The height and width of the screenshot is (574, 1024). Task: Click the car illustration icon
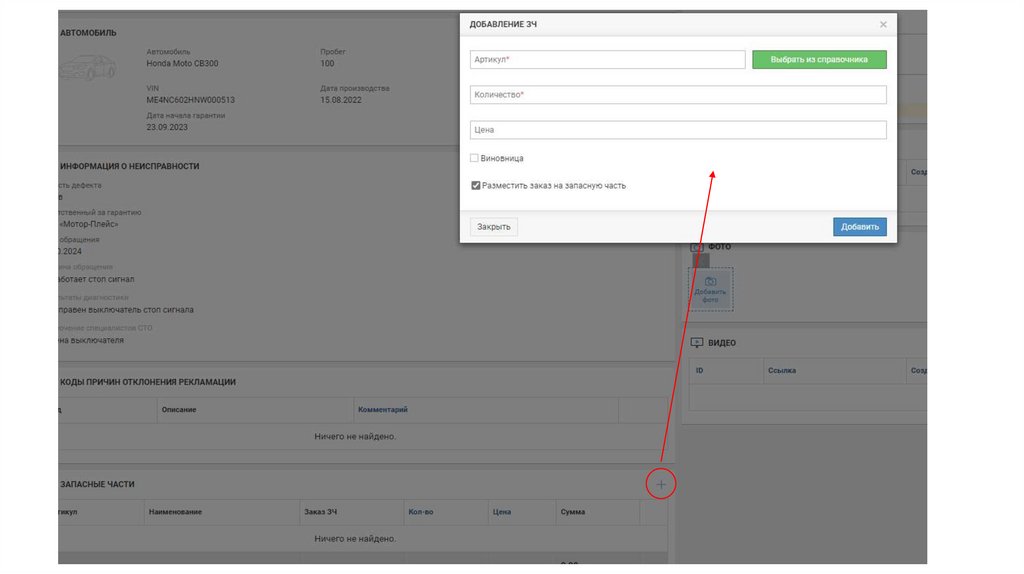point(87,69)
